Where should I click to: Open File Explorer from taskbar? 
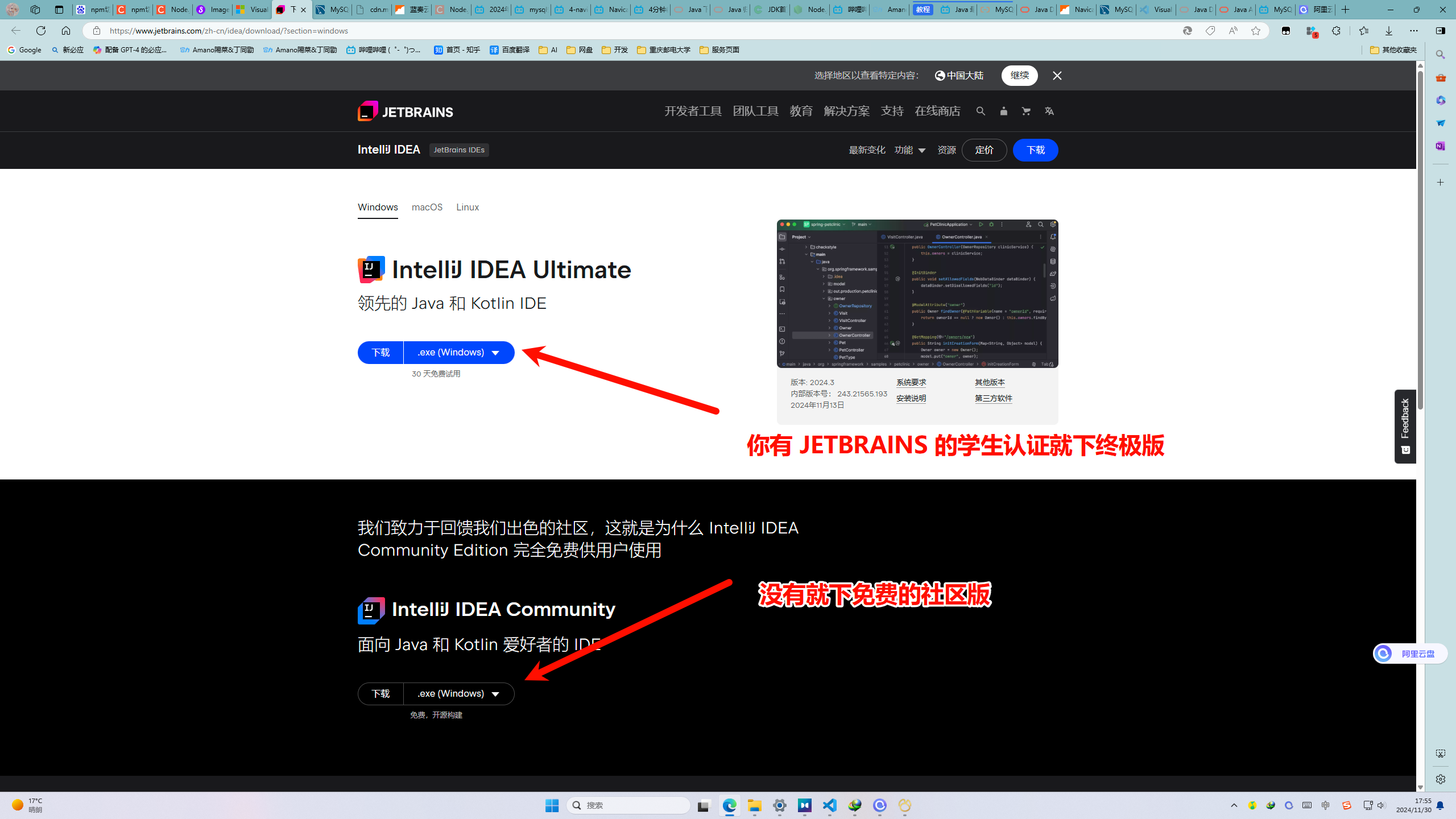tap(754, 805)
